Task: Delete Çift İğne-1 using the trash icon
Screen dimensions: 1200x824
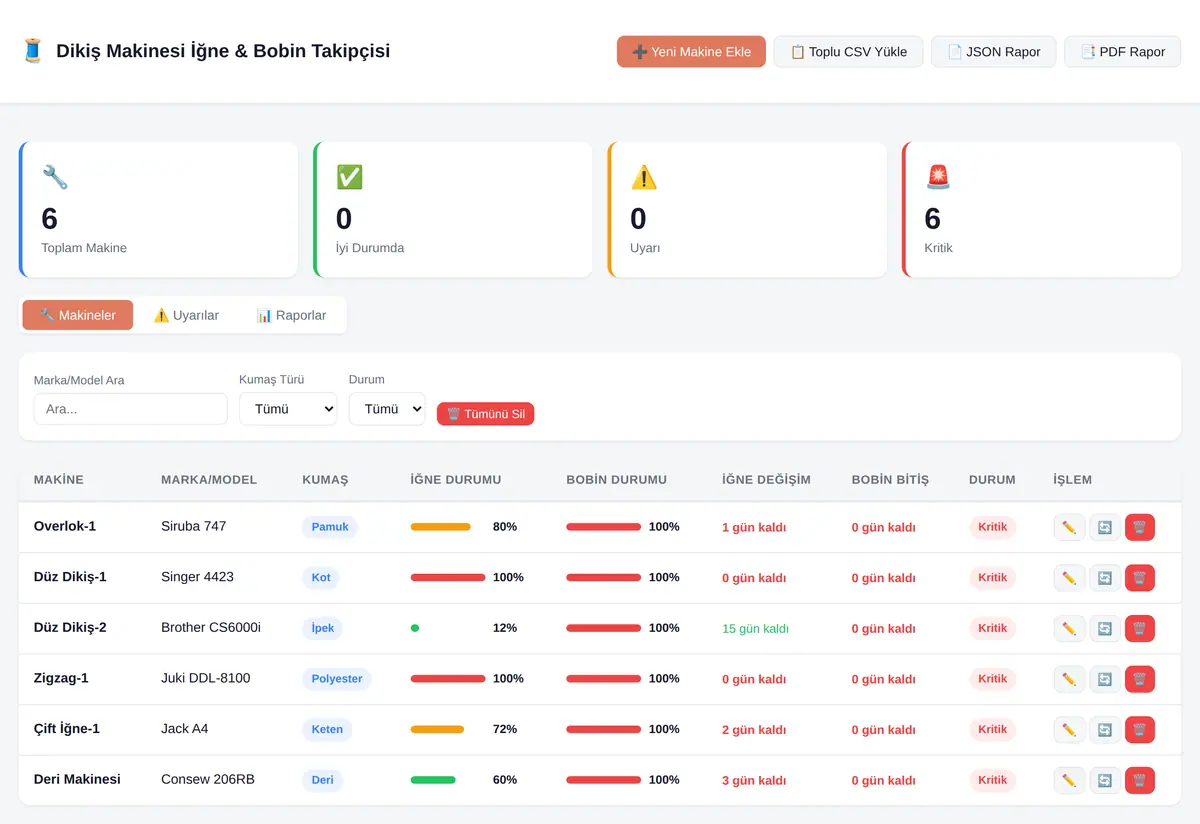Action: click(1140, 729)
